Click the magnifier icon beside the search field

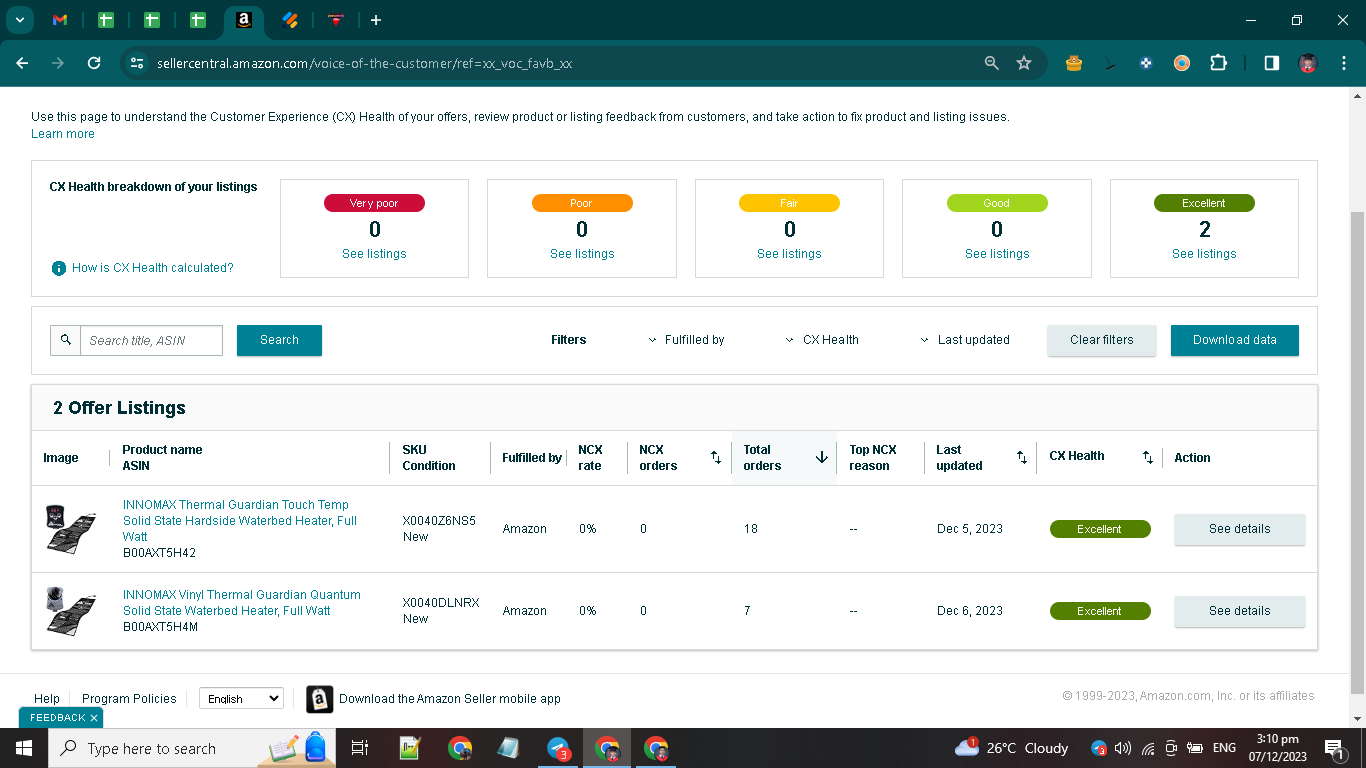point(66,340)
